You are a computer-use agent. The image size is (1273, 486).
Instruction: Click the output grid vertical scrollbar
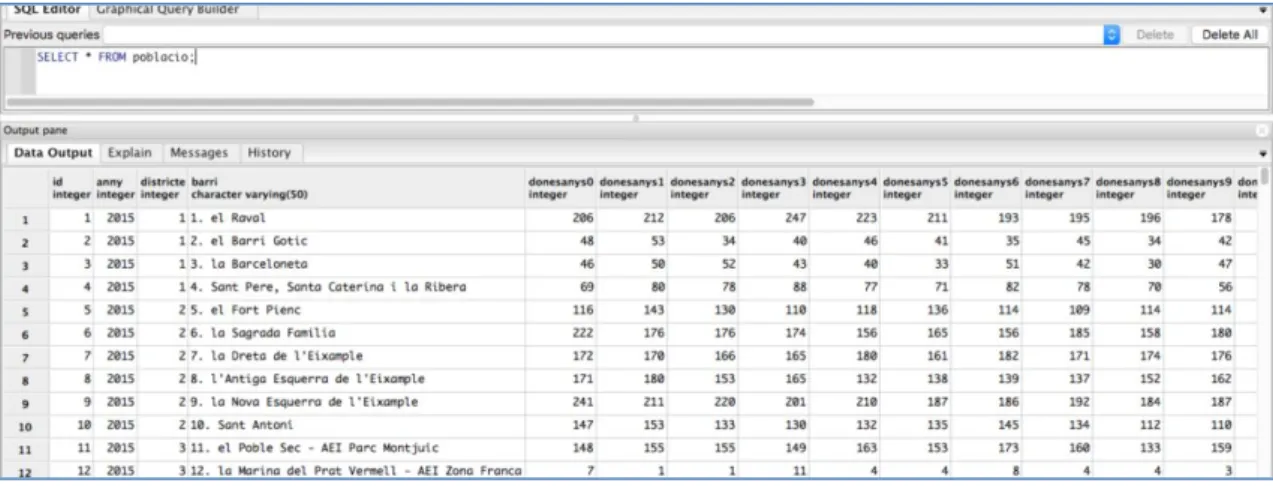[1265, 320]
